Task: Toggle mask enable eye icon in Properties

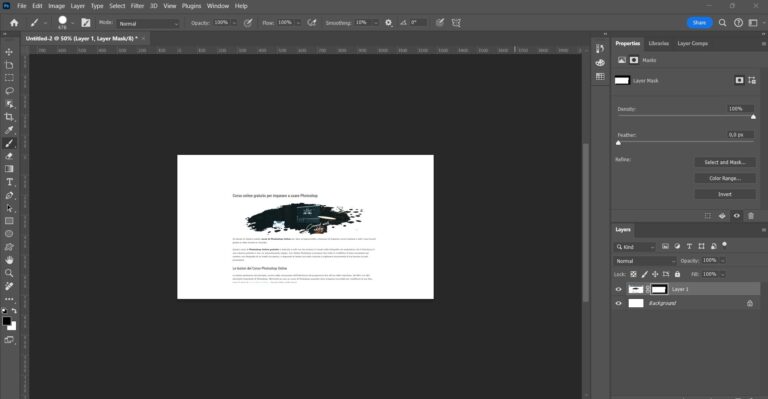Action: tap(737, 215)
